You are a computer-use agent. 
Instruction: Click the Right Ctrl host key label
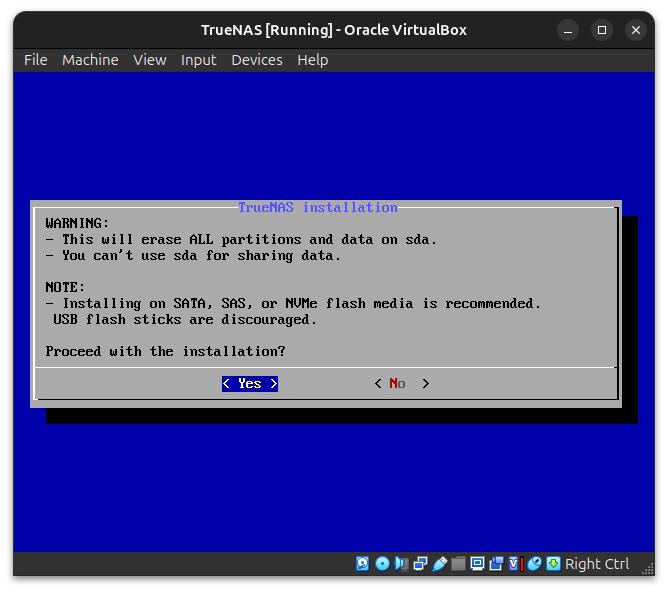[x=597, y=564]
